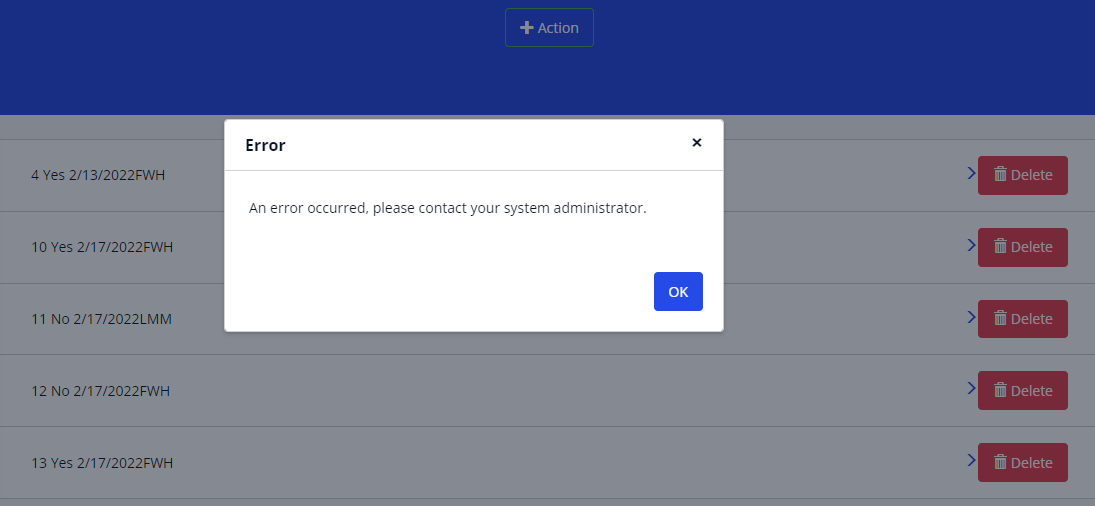The height and width of the screenshot is (506, 1095).
Task: Delete the row 11 No 2/17/2022LMM
Action: click(x=1022, y=319)
